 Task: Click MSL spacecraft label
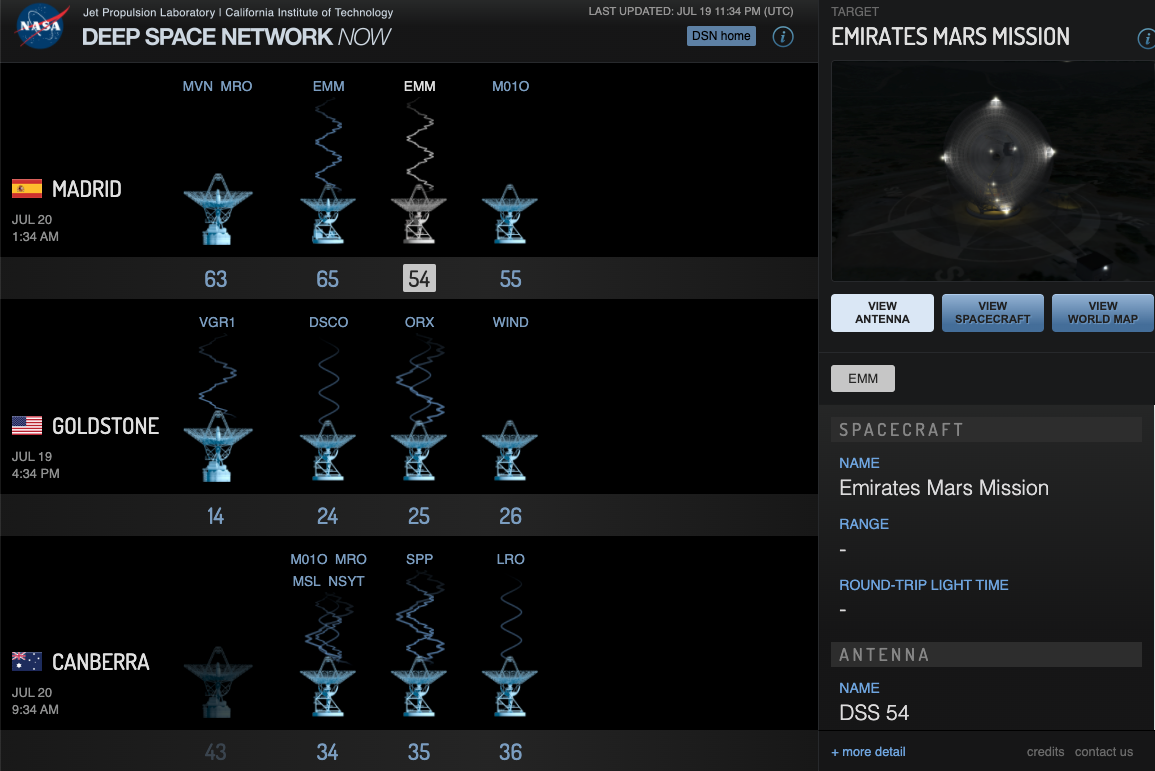(x=306, y=581)
